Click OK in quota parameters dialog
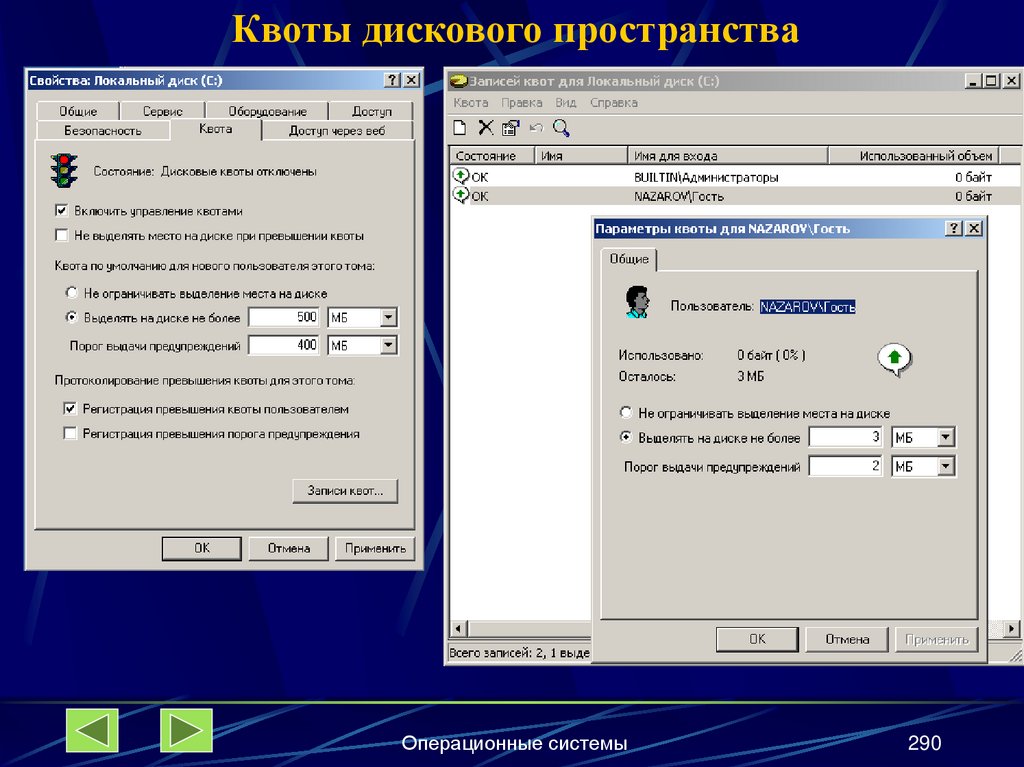Viewport: 1024px width, 767px height. click(757, 639)
